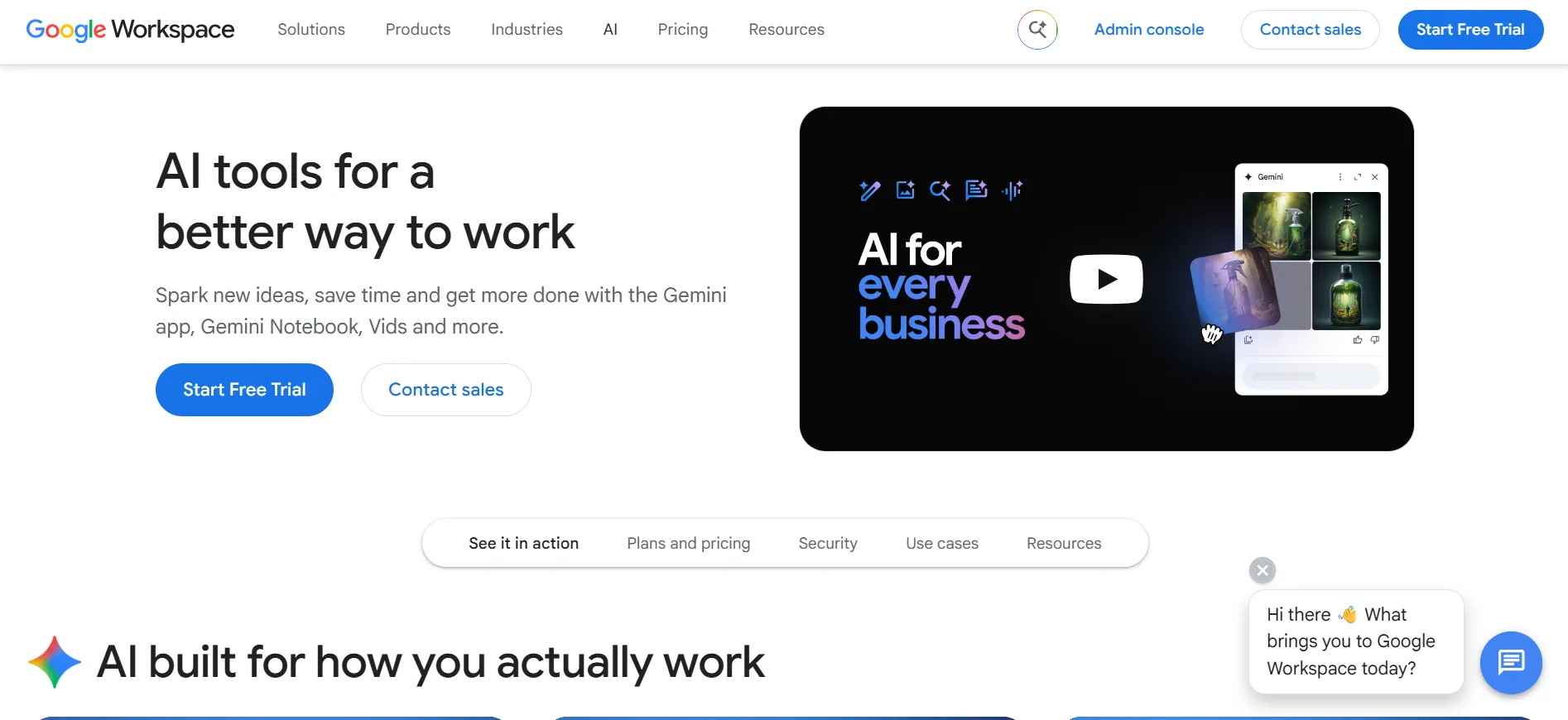
Task: Dismiss the Hi there chat popup
Action: pos(1263,570)
